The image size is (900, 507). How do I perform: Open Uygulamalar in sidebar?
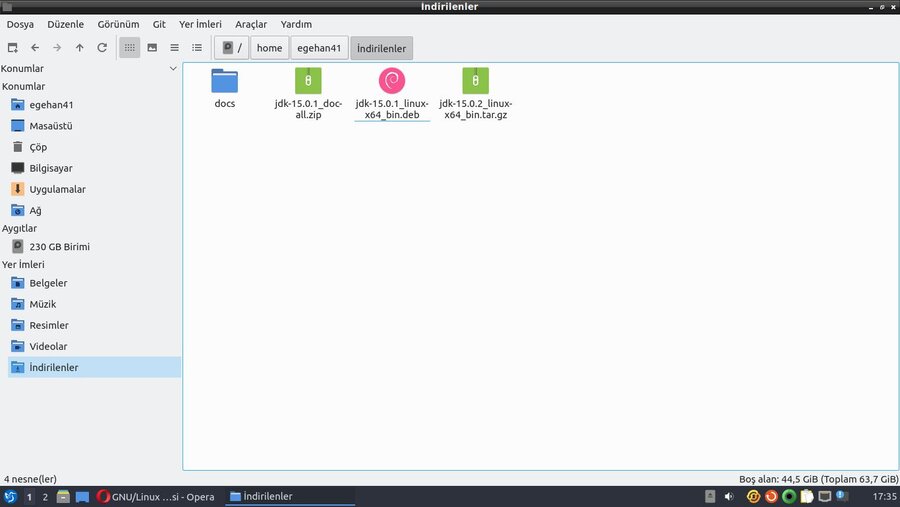point(94,189)
